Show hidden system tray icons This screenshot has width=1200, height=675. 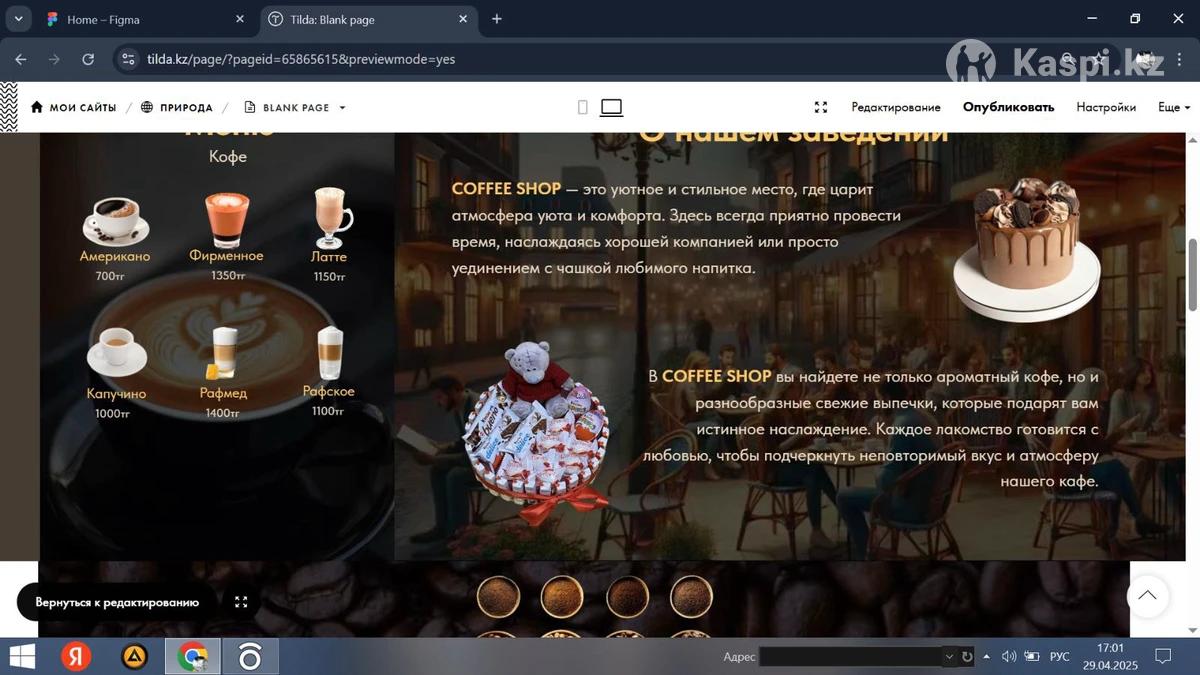click(987, 656)
